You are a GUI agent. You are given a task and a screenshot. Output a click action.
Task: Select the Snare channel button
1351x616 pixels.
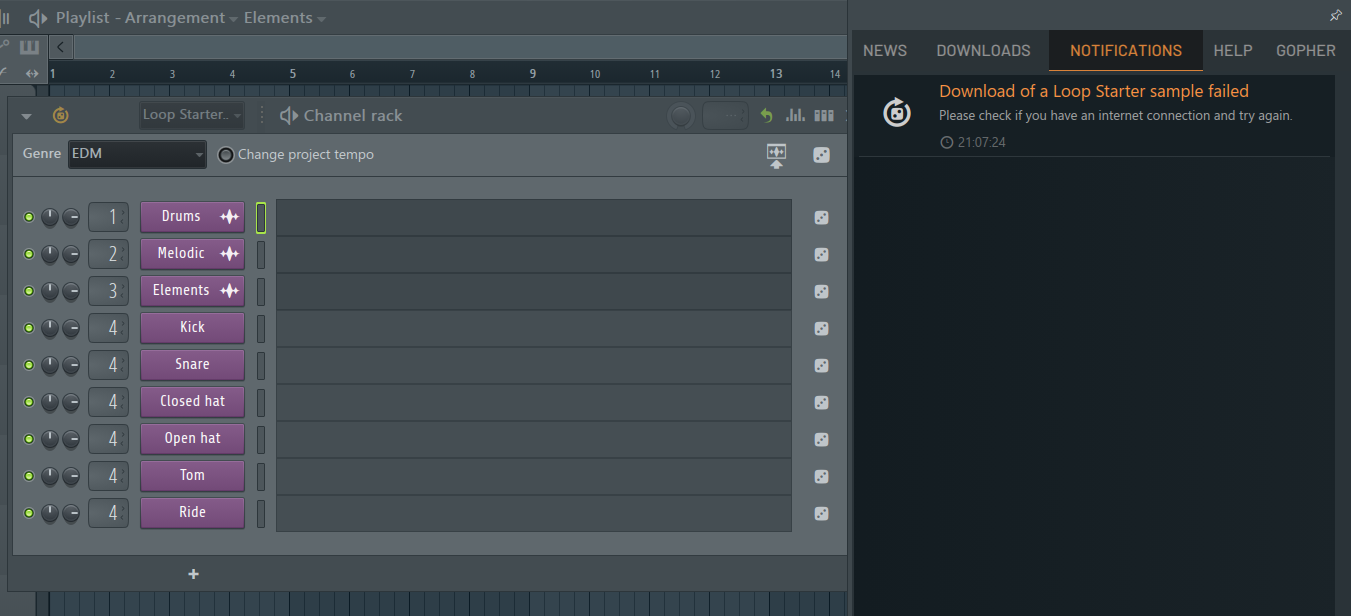click(x=192, y=365)
